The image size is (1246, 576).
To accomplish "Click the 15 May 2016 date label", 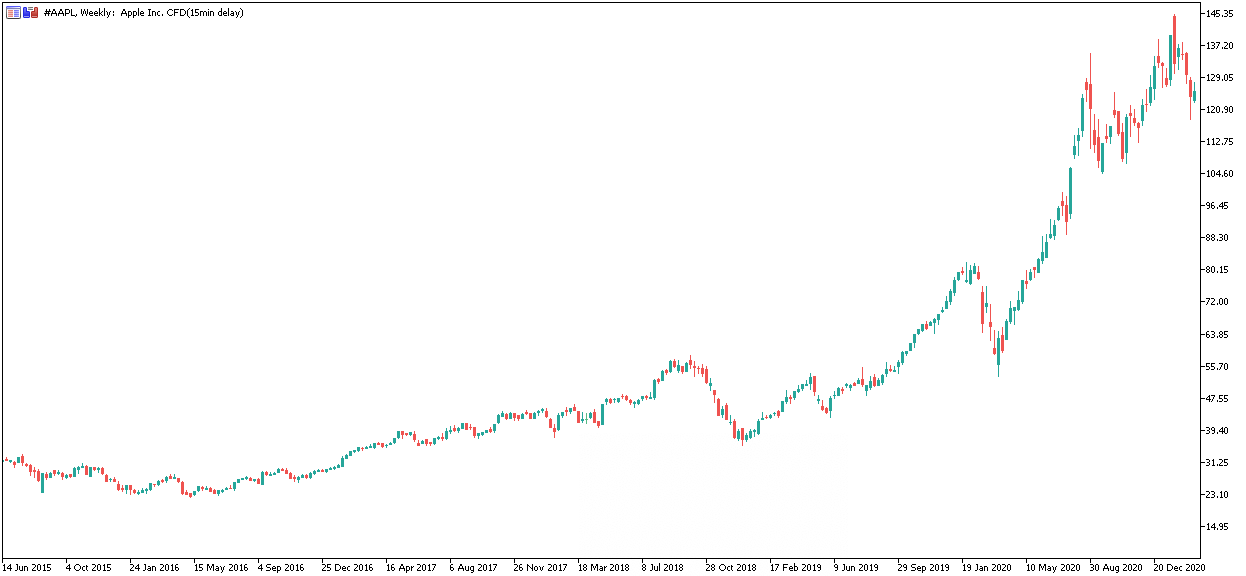I will [x=220, y=566].
